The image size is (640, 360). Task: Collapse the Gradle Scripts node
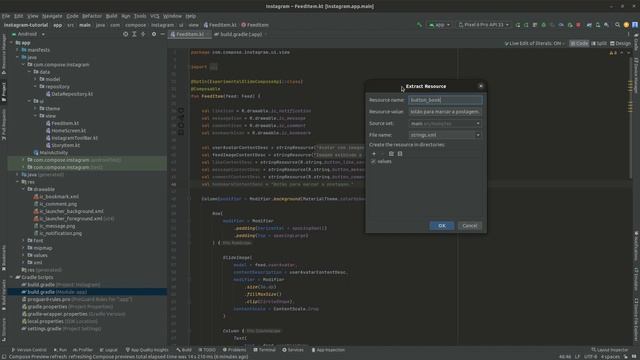point(11,277)
